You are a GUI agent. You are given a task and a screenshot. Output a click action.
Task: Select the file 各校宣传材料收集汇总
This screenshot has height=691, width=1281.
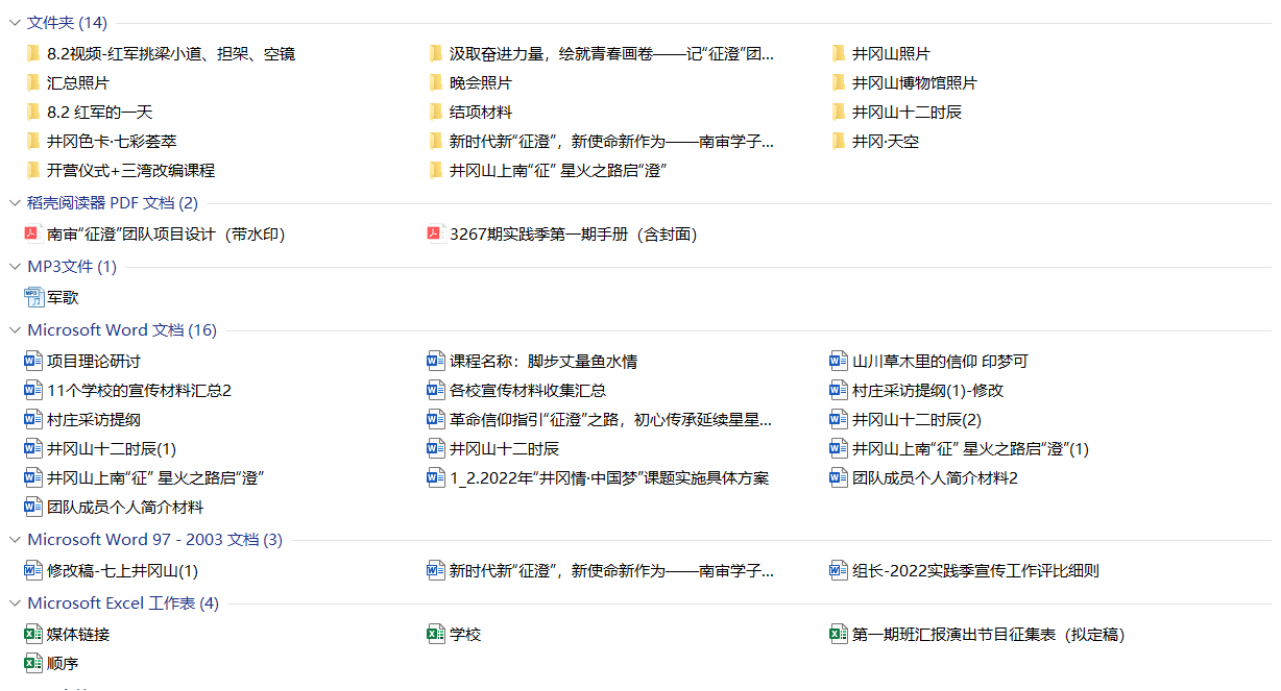pyautogui.click(x=527, y=390)
